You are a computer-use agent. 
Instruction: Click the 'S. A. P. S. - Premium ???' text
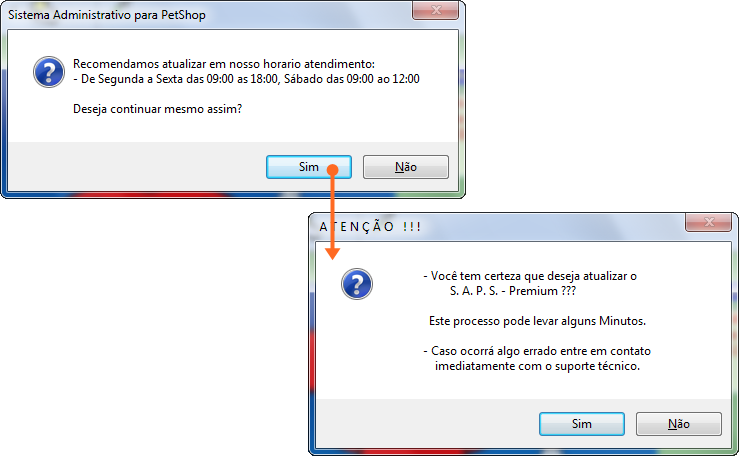click(x=513, y=291)
